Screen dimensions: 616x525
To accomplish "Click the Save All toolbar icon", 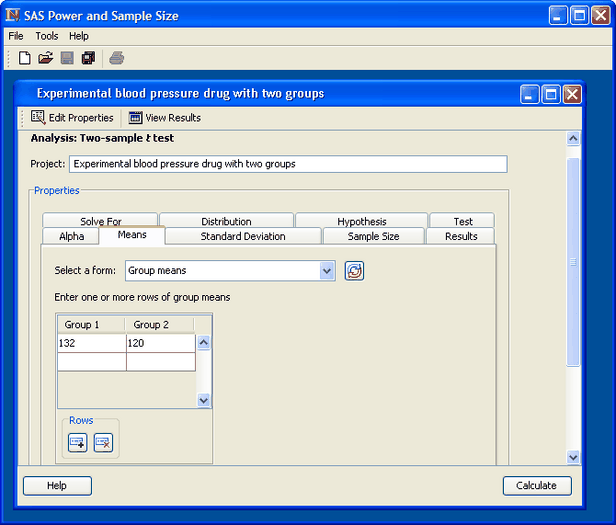I will pos(88,58).
